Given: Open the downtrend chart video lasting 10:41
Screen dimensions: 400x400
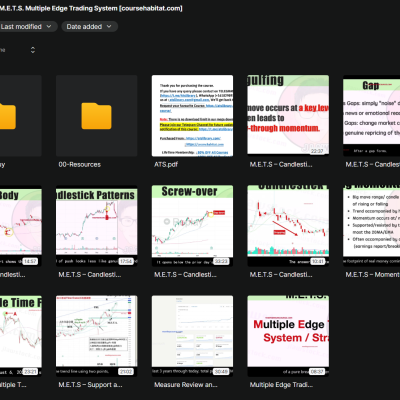Looking at the screenshot, I should [288, 226].
